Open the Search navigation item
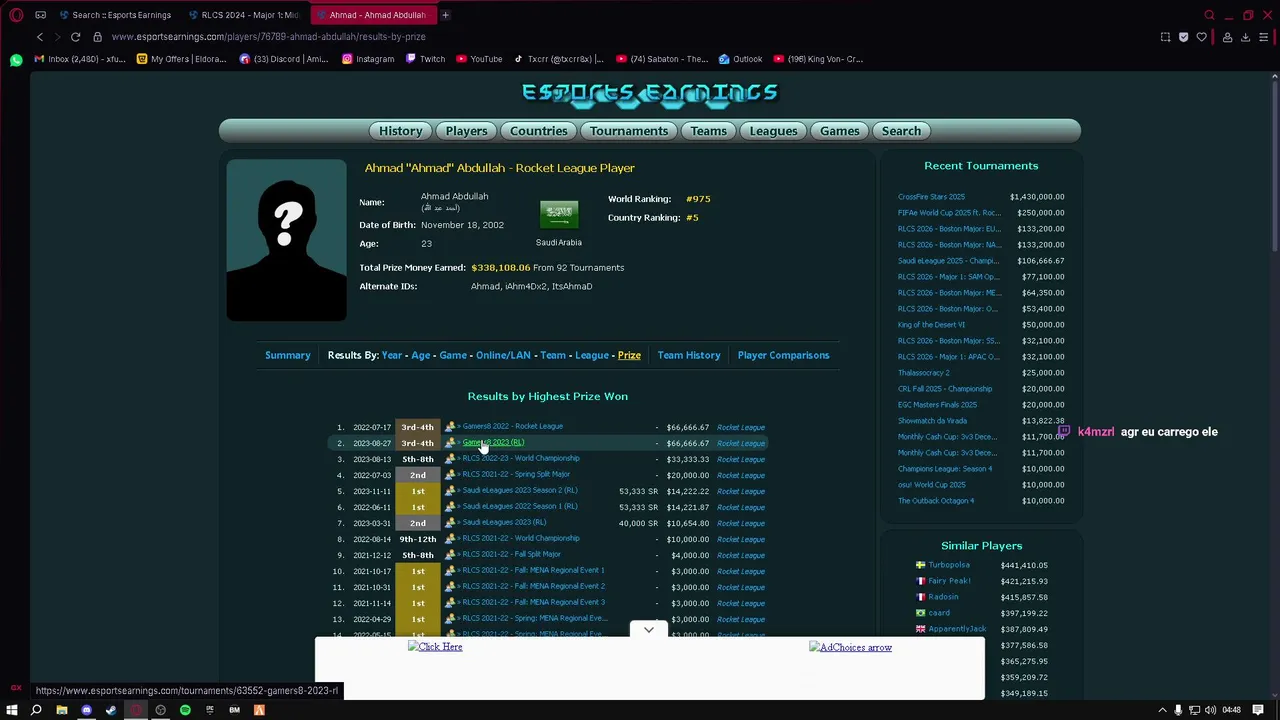 [x=901, y=131]
